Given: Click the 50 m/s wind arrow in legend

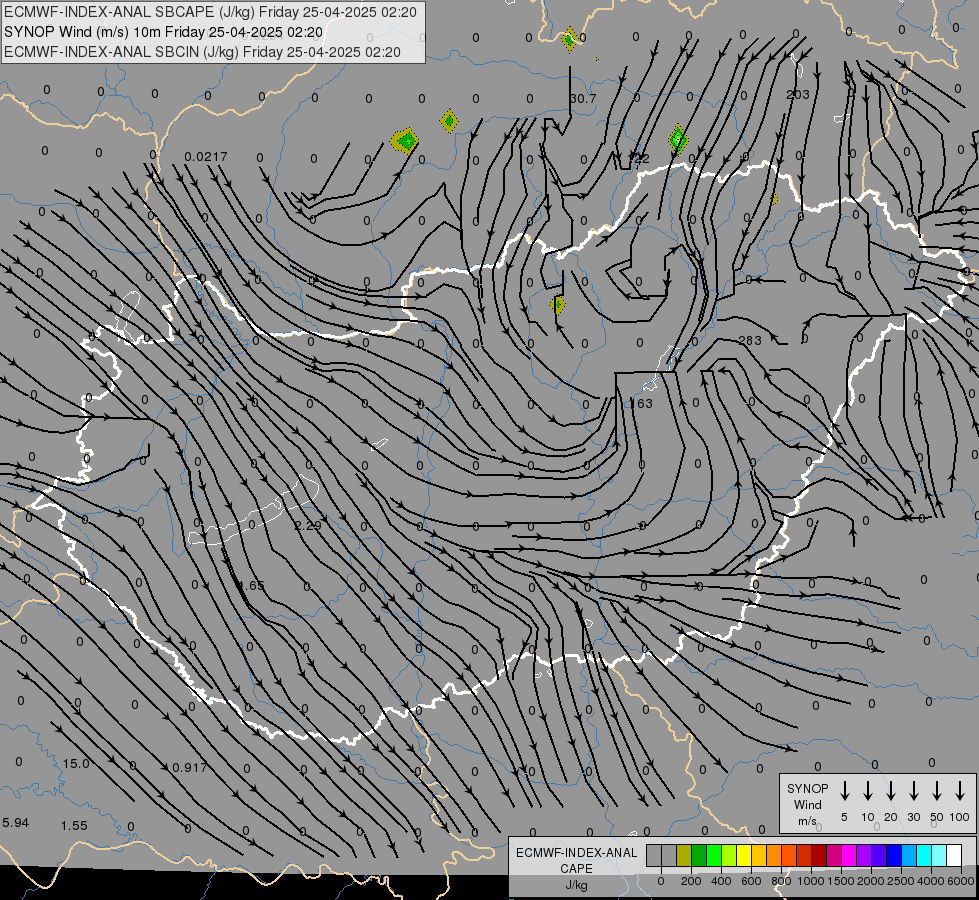Looking at the screenshot, I should (937, 791).
